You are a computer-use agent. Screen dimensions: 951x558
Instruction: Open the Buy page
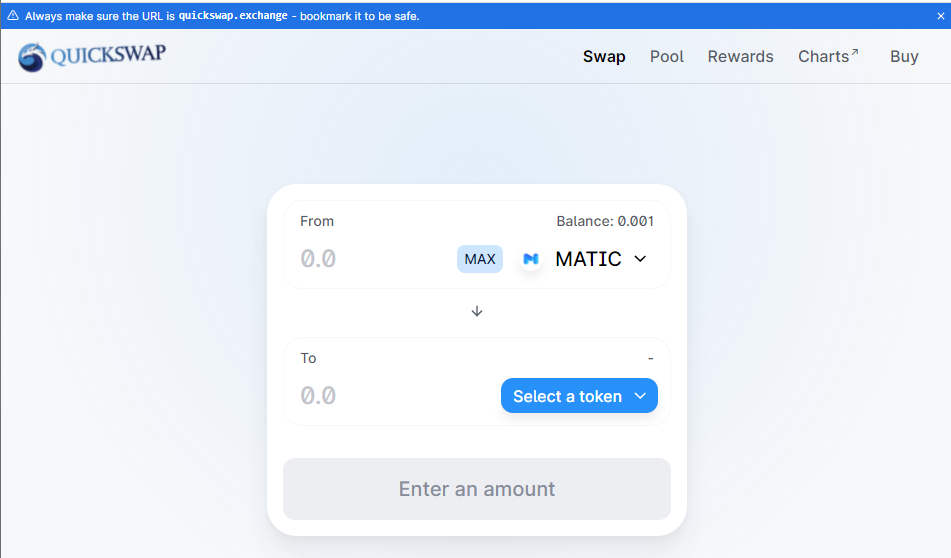tap(904, 57)
